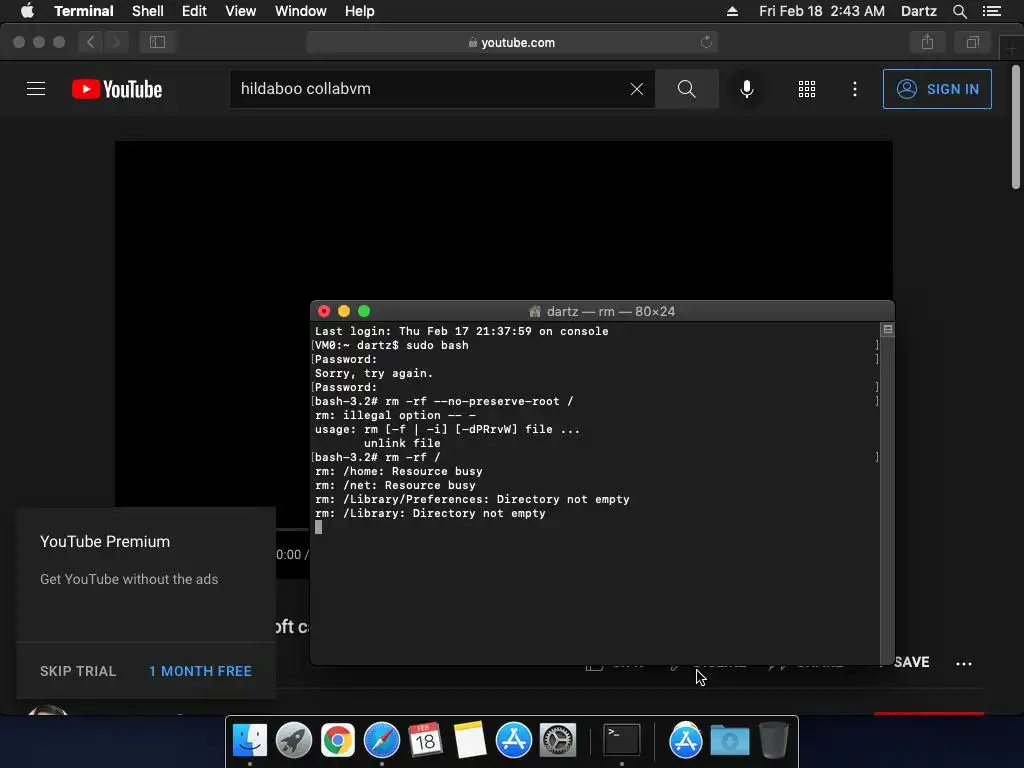Open Finder from the Dock
Image resolution: width=1024 pixels, height=768 pixels.
[250, 741]
